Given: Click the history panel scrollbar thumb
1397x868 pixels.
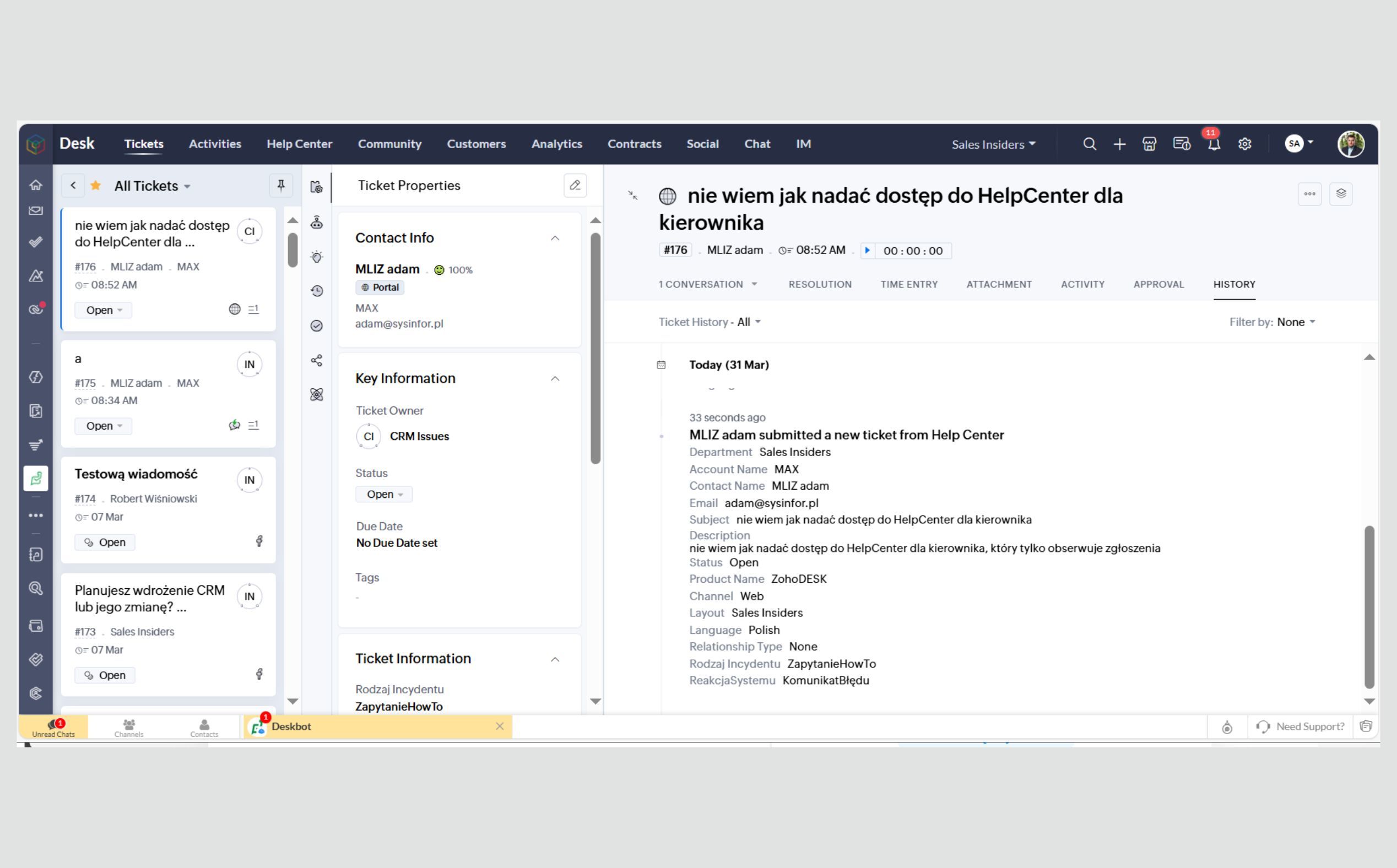Looking at the screenshot, I should tap(1369, 607).
